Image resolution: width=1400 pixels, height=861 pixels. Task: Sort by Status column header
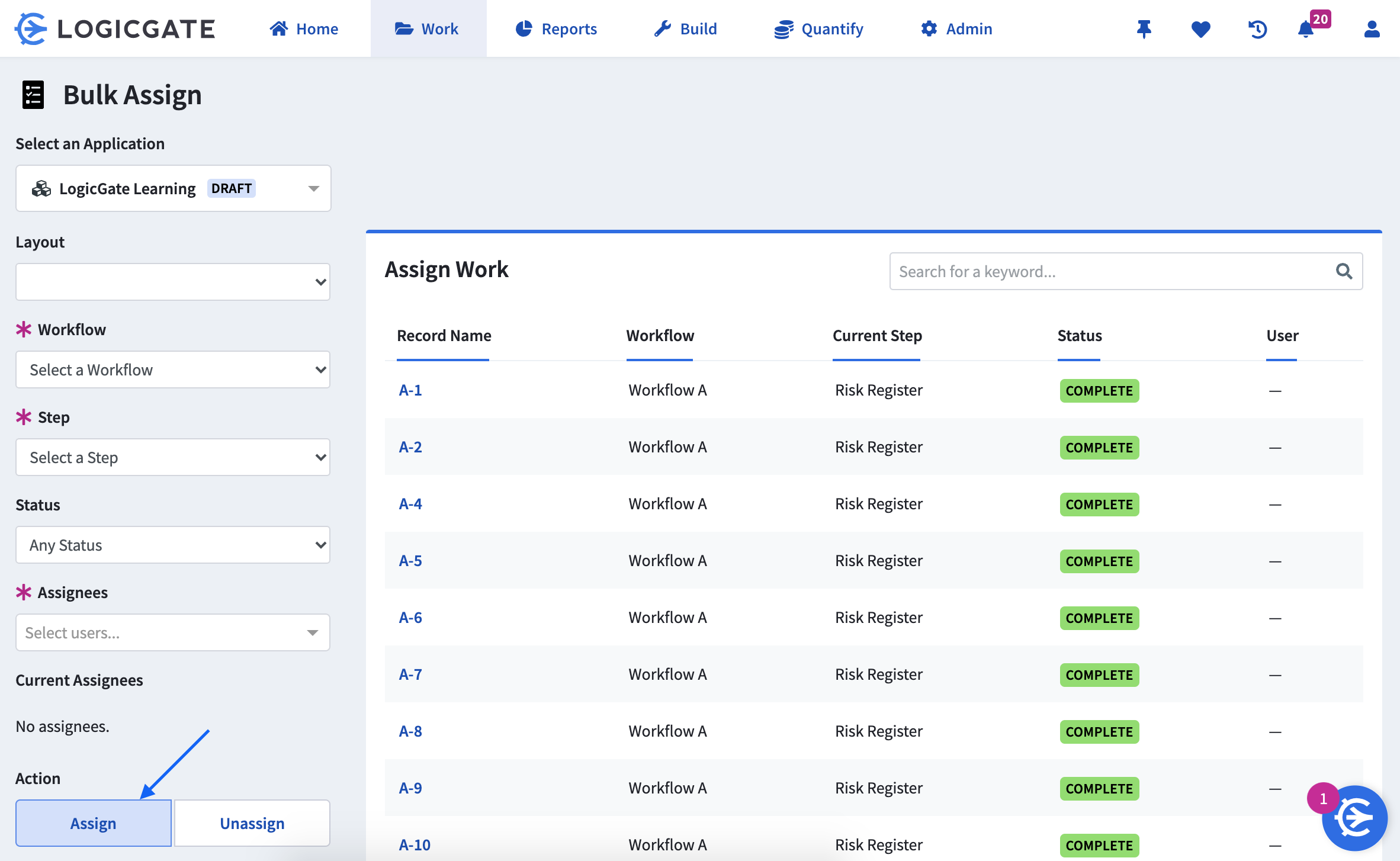coord(1080,336)
